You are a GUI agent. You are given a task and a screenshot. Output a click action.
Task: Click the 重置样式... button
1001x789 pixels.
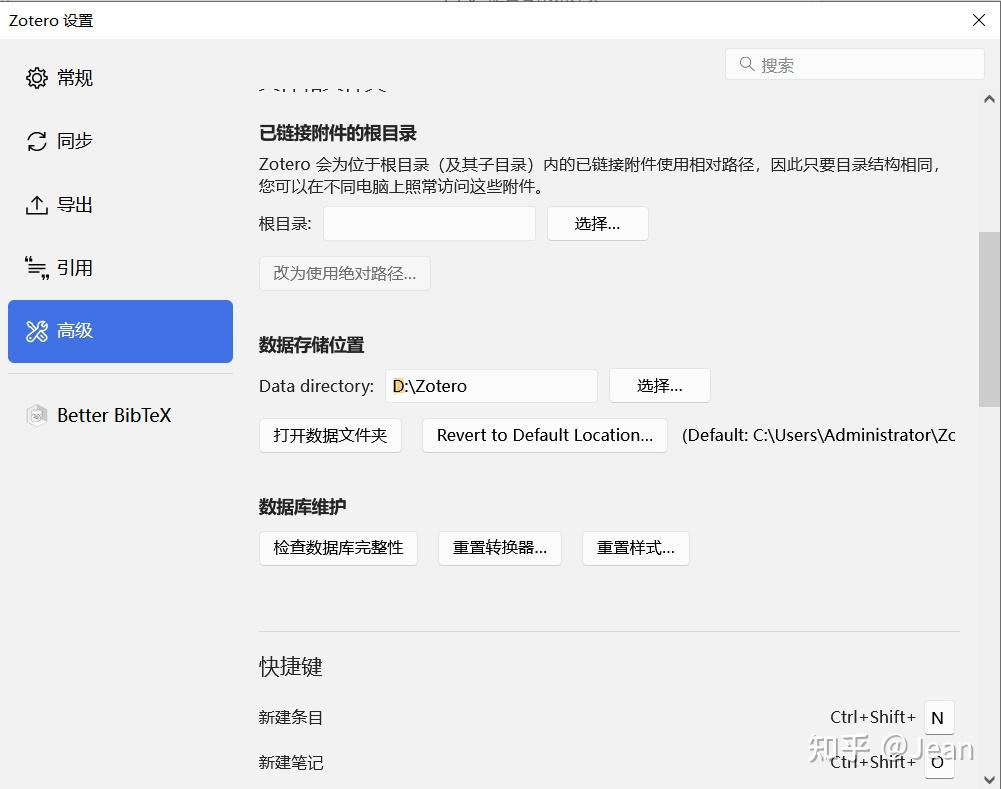pos(635,548)
